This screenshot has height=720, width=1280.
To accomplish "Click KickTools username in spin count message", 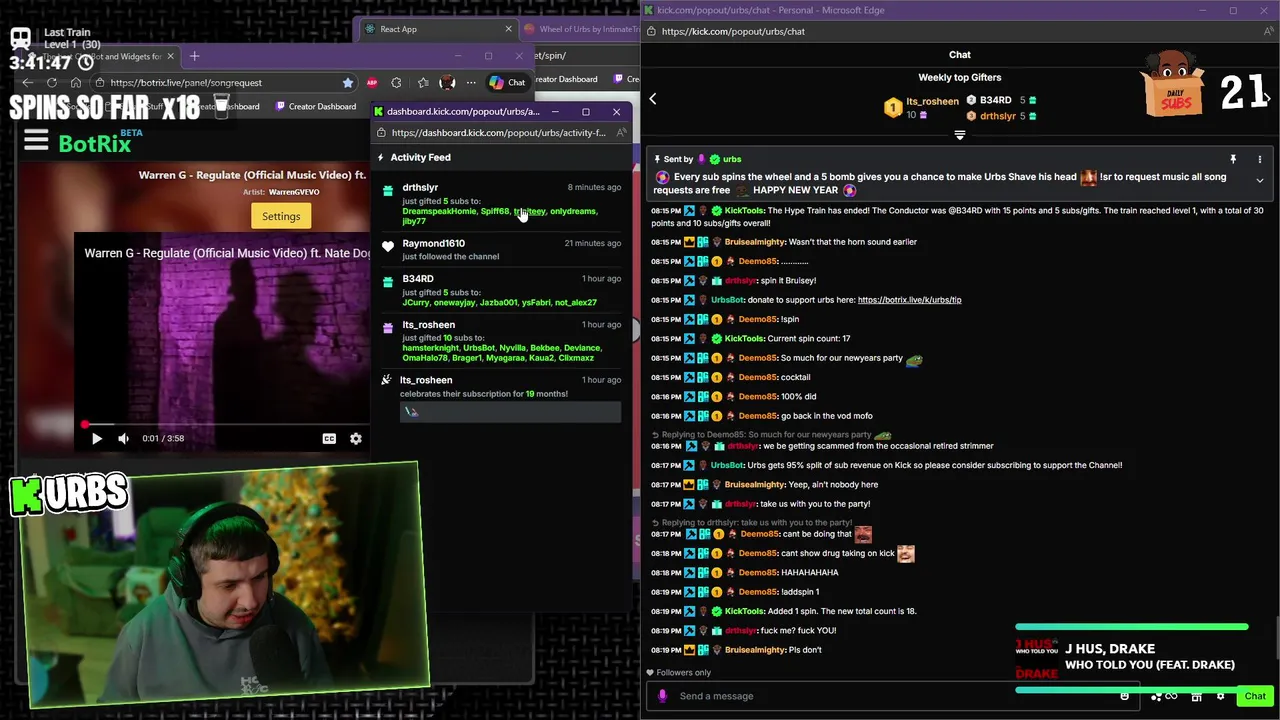I will pyautogui.click(x=744, y=339).
